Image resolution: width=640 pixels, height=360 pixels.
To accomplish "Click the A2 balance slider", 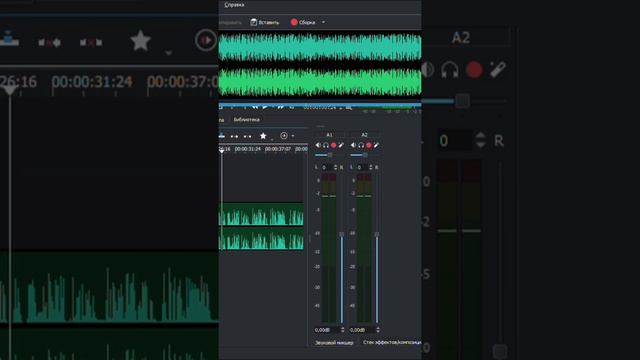I will pos(364,155).
